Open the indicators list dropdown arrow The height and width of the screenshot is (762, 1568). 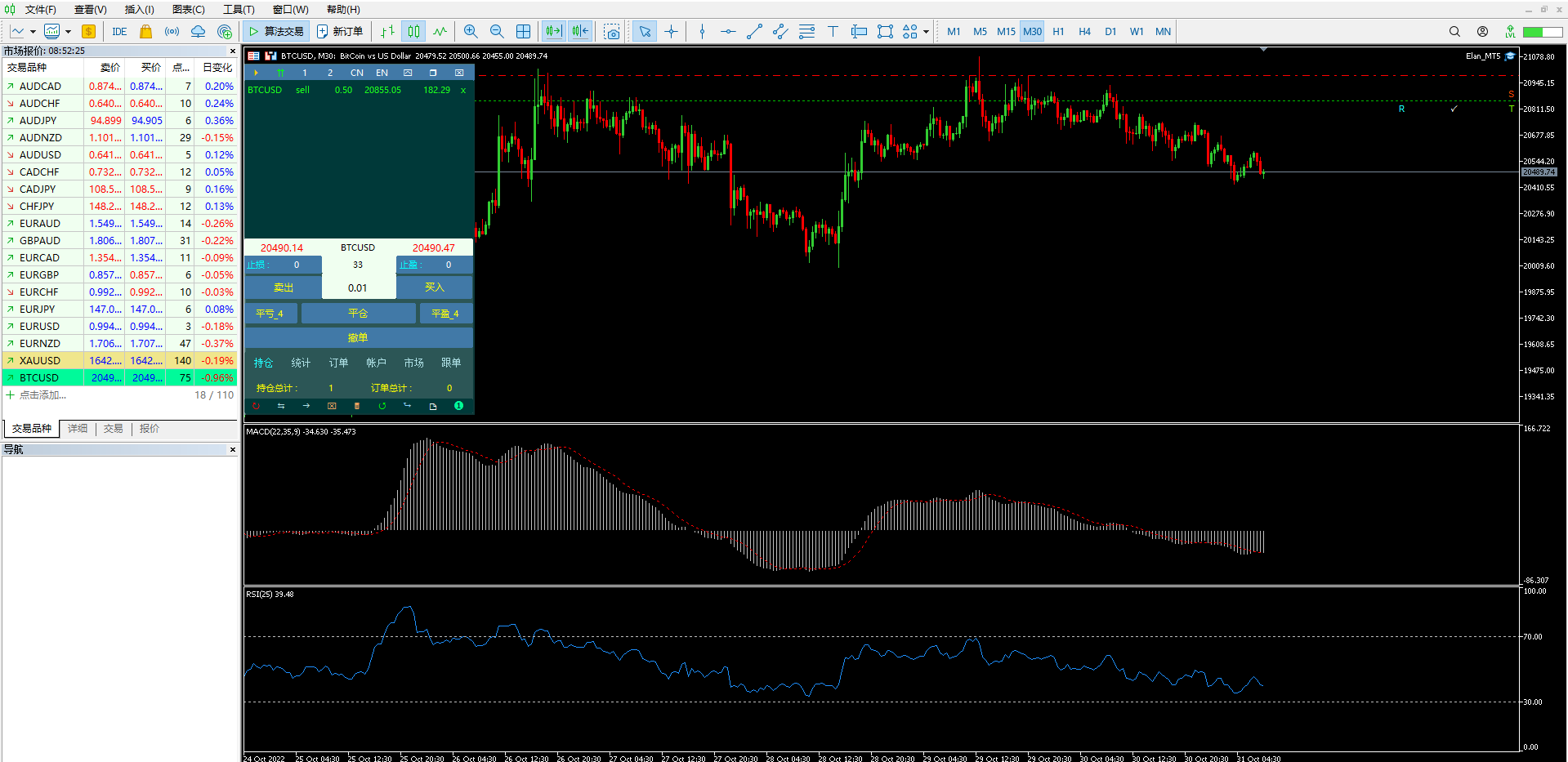[x=68, y=32]
